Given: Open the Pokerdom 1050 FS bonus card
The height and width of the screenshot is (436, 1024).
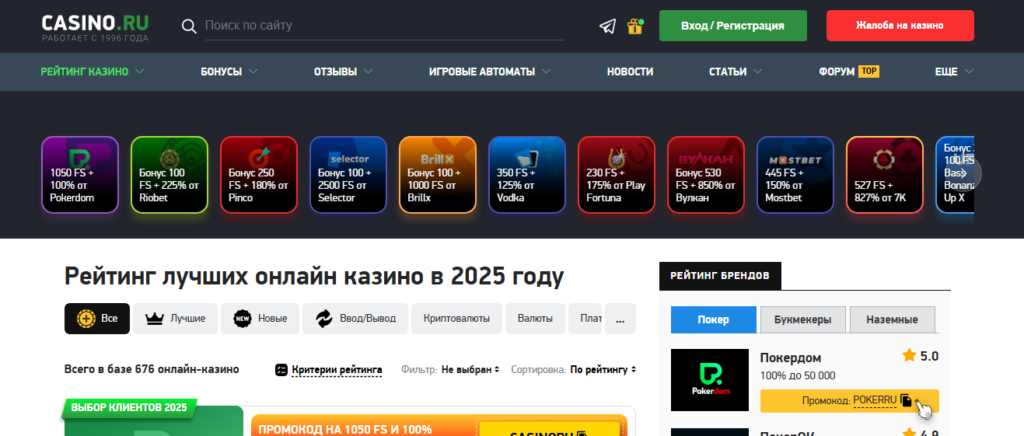Looking at the screenshot, I should click(80, 175).
